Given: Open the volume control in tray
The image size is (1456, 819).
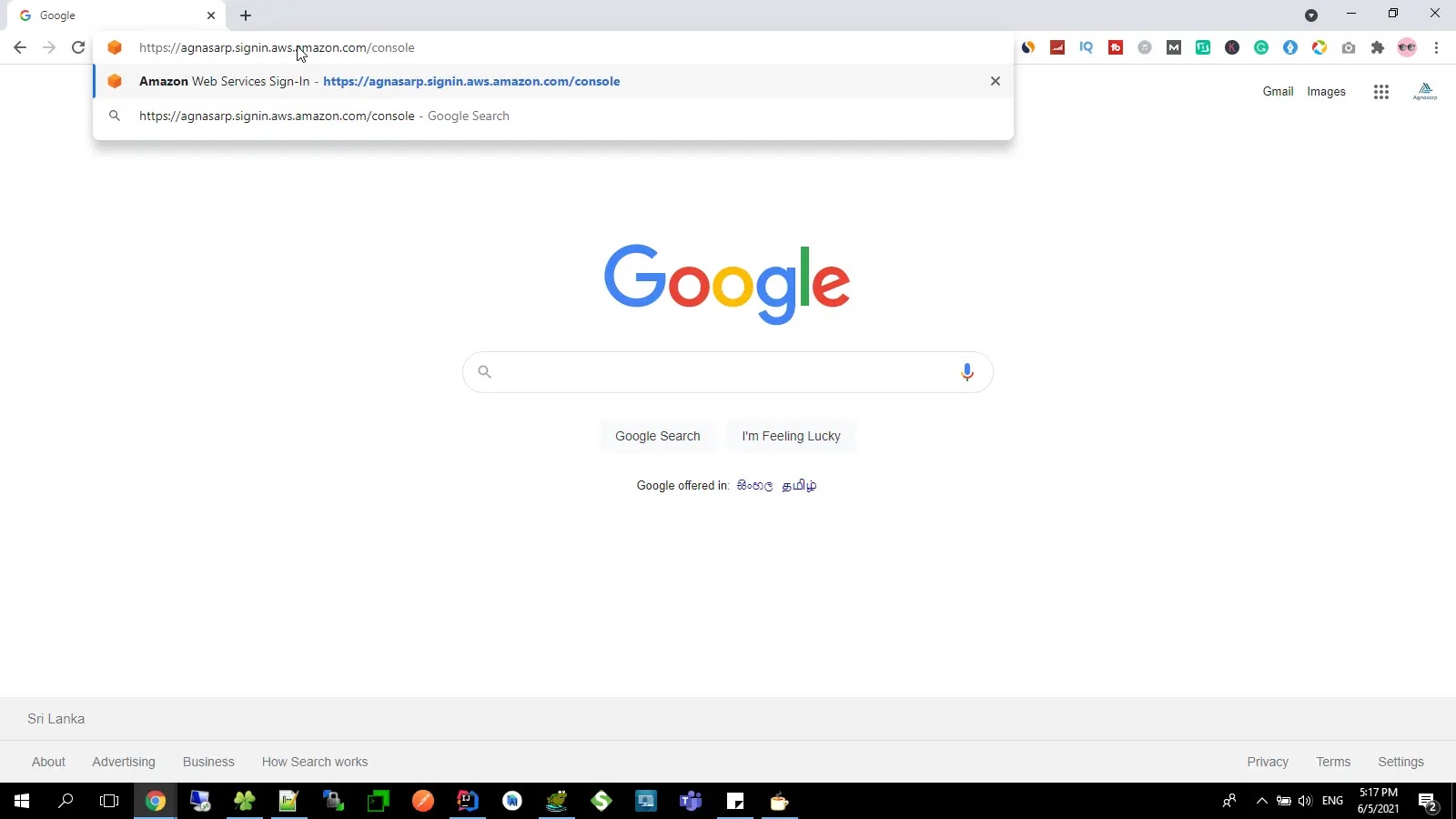Looking at the screenshot, I should [x=1305, y=801].
